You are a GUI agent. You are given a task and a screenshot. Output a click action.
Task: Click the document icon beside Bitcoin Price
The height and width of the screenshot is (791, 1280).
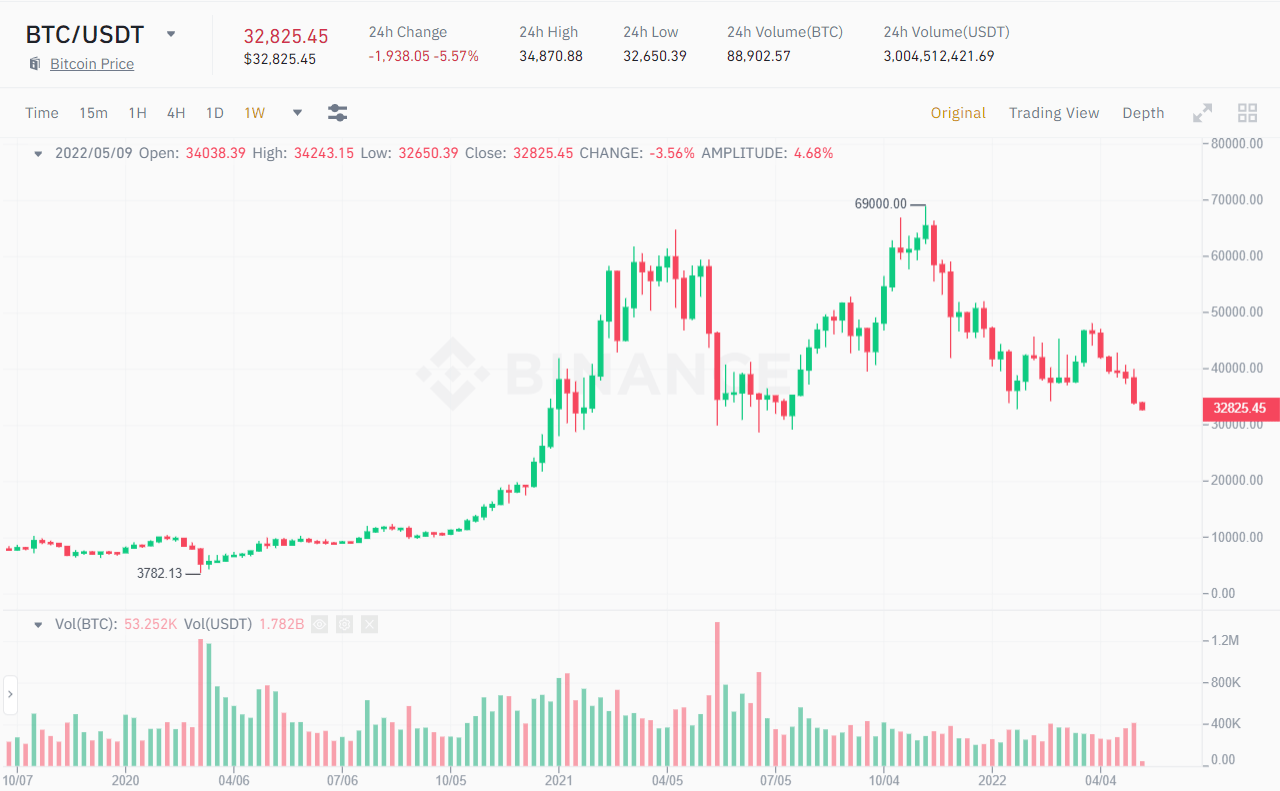point(36,64)
